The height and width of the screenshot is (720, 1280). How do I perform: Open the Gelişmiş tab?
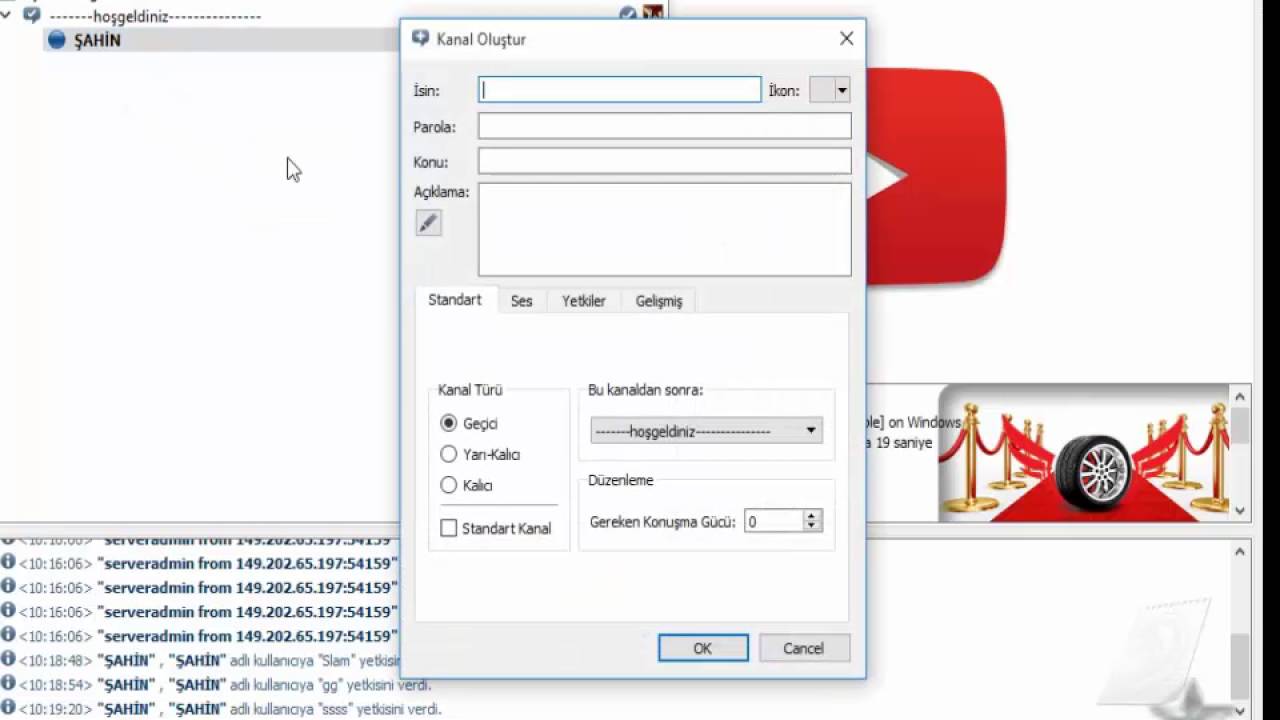pos(659,301)
